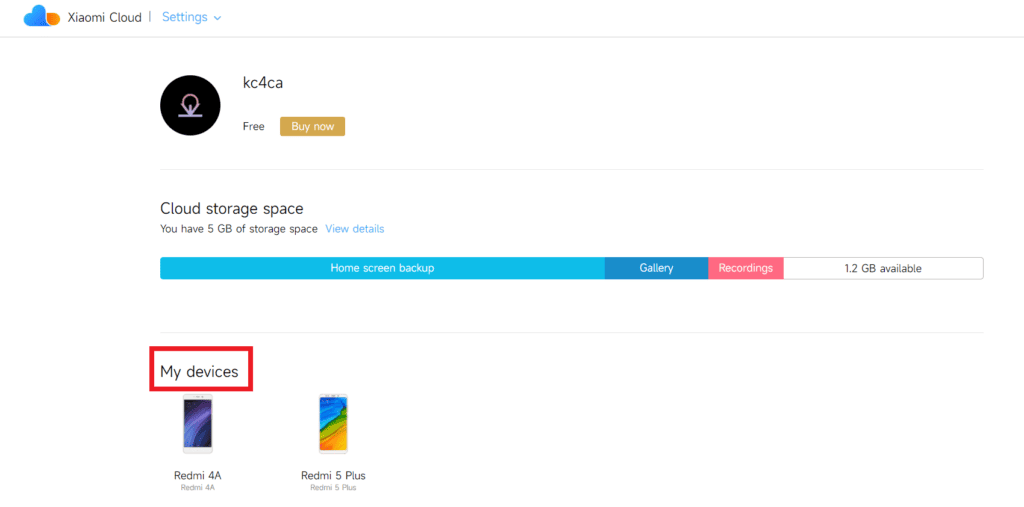Viewport: 1024px width, 507px height.
Task: Click the Redmi 4A device name
Action: (x=198, y=475)
